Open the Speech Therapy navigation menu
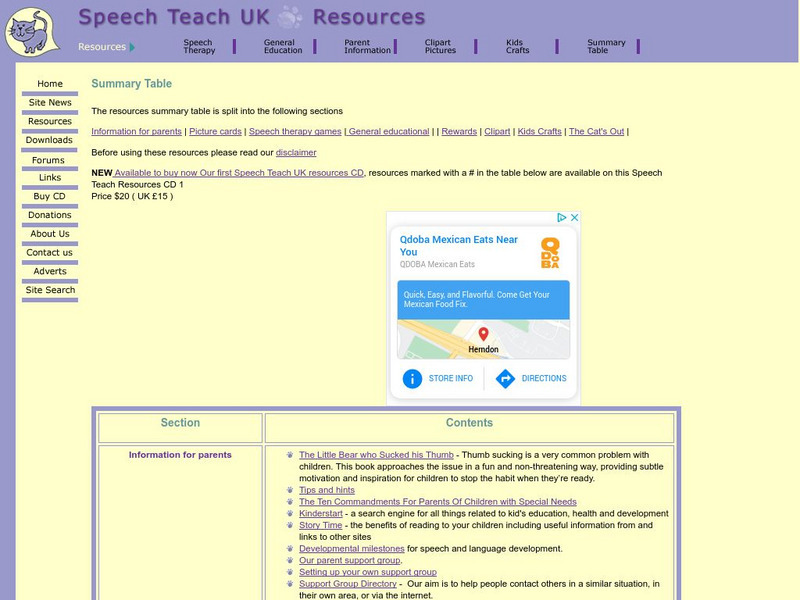The image size is (800, 600). click(198, 45)
